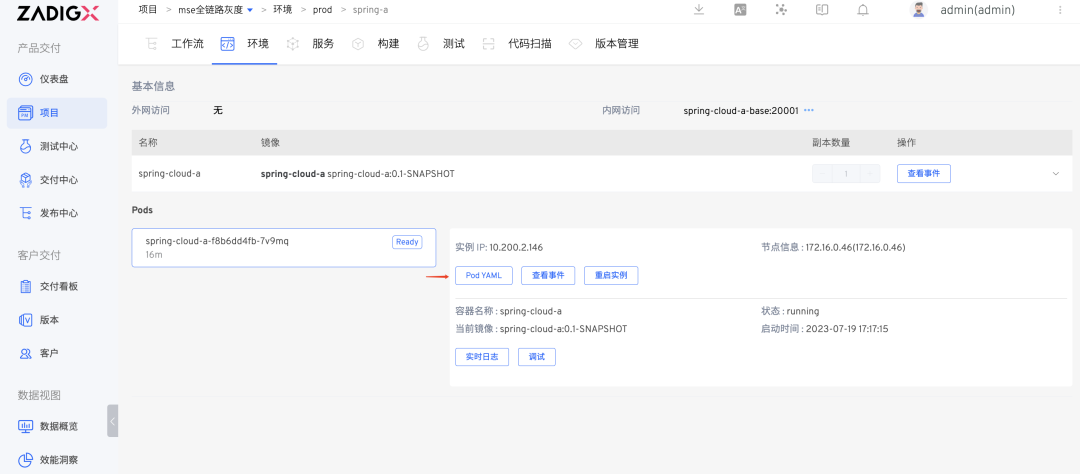Click the notification bell icon
This screenshot has height=474, width=1080.
(x=862, y=10)
